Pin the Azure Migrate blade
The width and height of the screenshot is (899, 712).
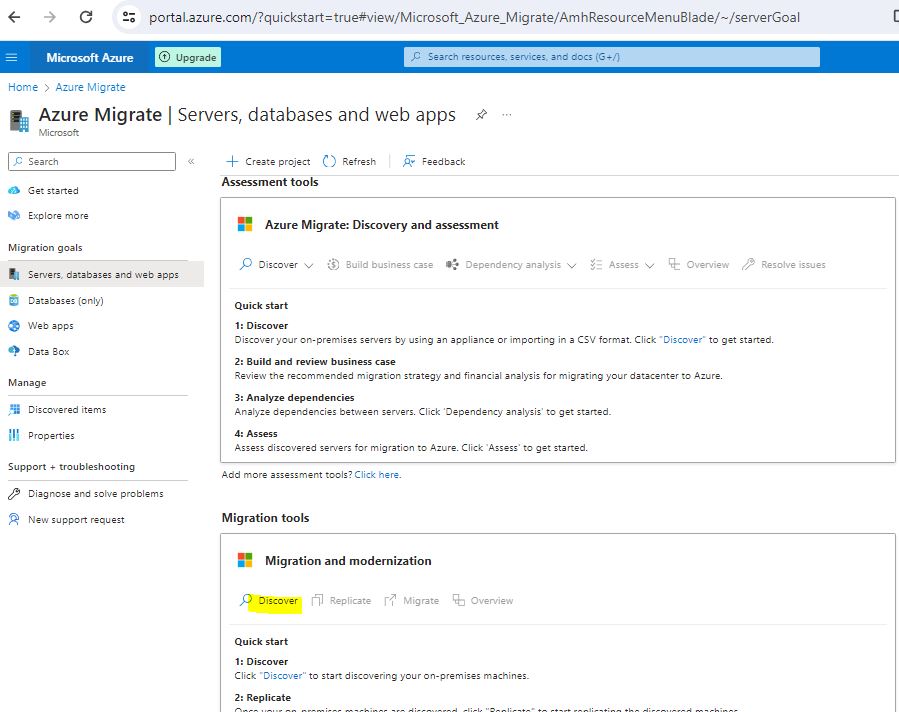[481, 115]
